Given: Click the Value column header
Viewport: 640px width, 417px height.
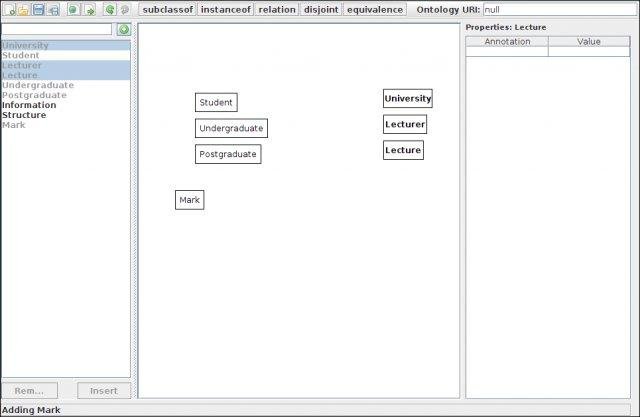Looking at the screenshot, I should click(589, 42).
